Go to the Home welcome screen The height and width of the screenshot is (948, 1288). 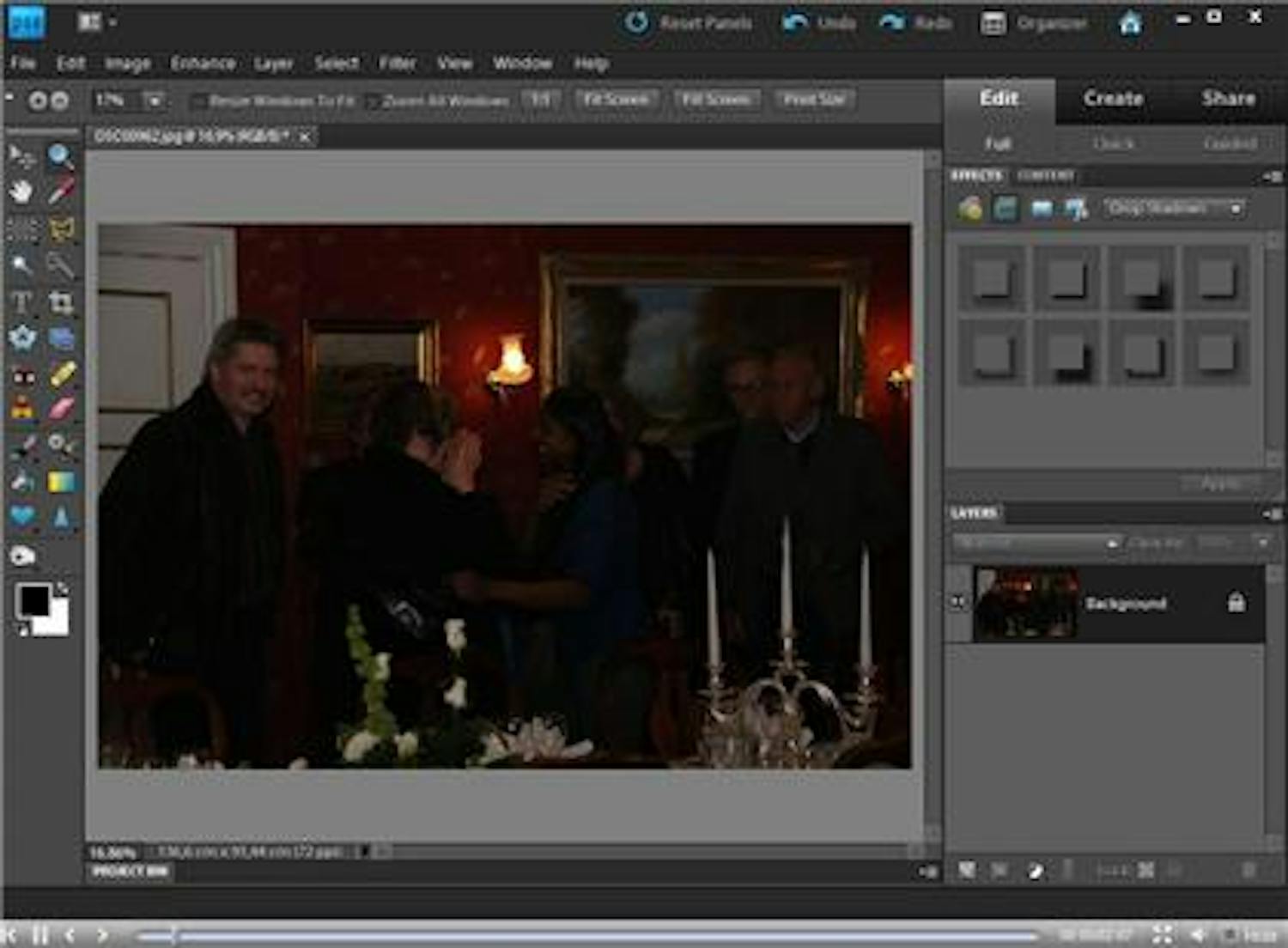click(1130, 23)
